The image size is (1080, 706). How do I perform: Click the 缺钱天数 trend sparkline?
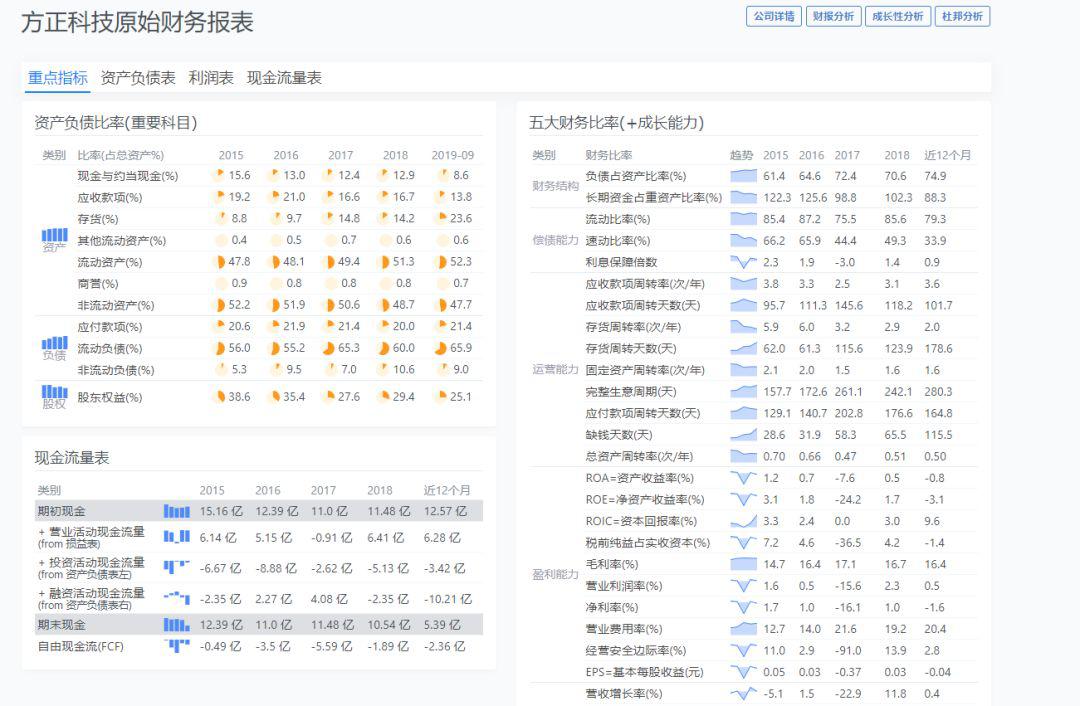click(x=743, y=435)
